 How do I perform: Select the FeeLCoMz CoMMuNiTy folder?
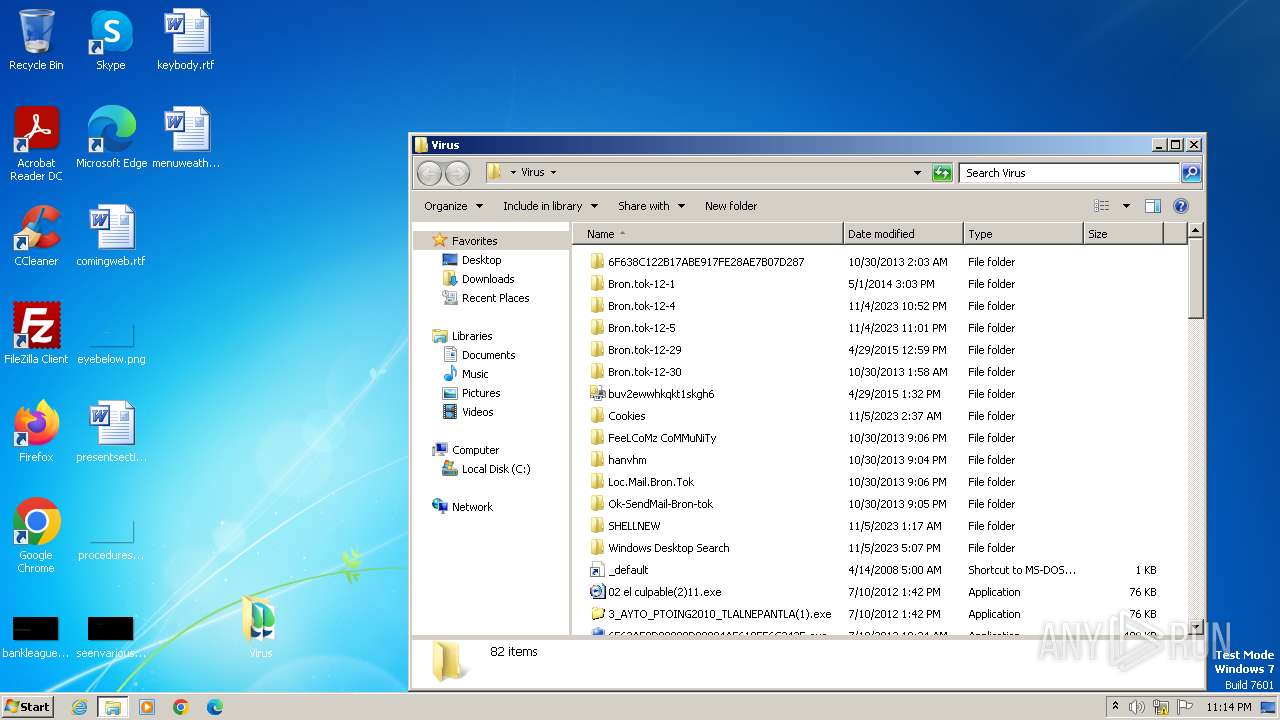point(662,438)
